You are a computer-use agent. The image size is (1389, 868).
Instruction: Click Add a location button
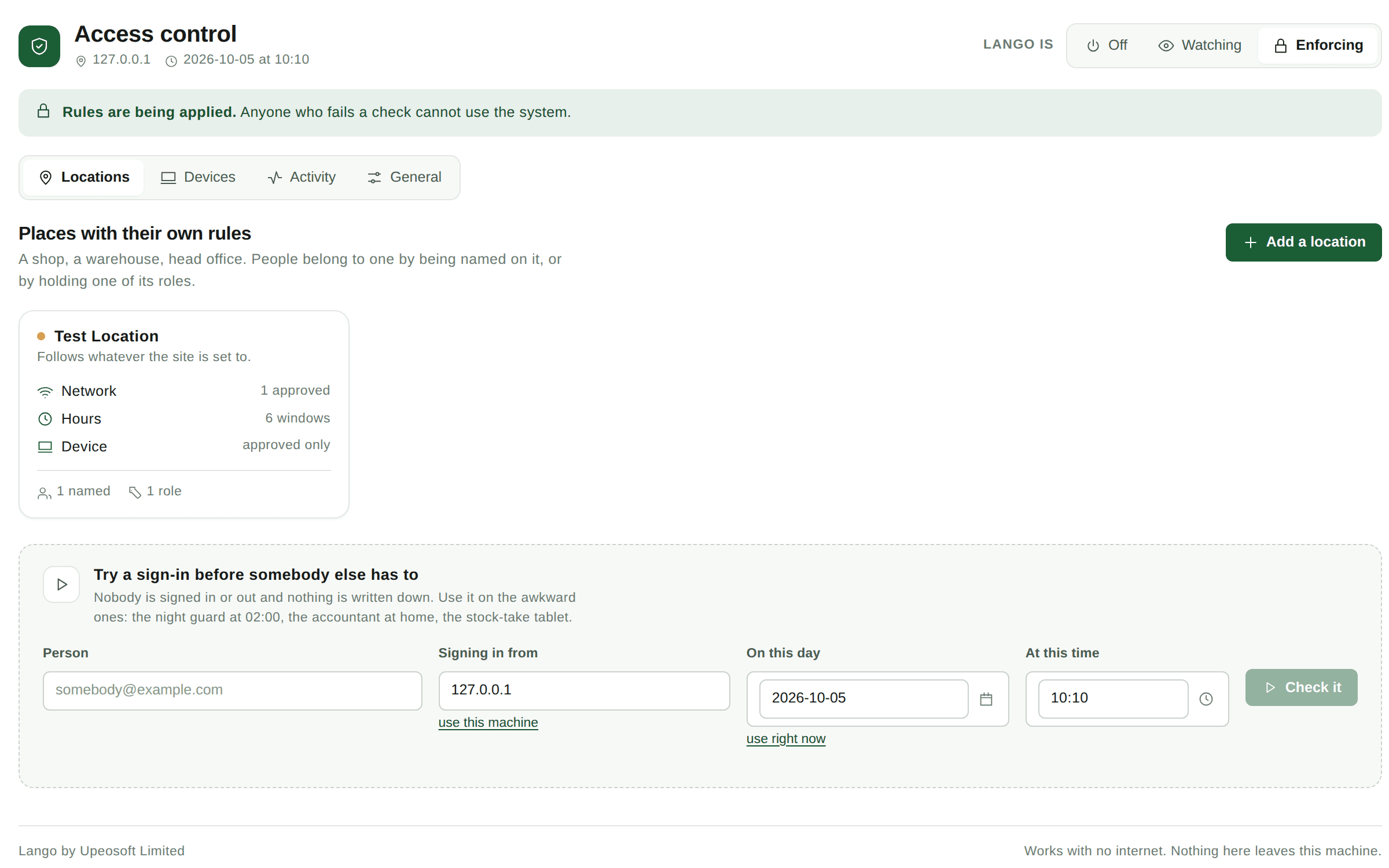(x=1303, y=242)
